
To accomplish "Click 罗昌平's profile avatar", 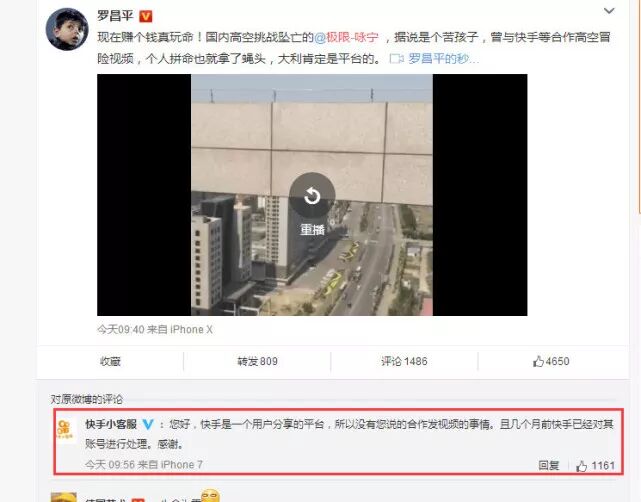I will pyautogui.click(x=67, y=29).
